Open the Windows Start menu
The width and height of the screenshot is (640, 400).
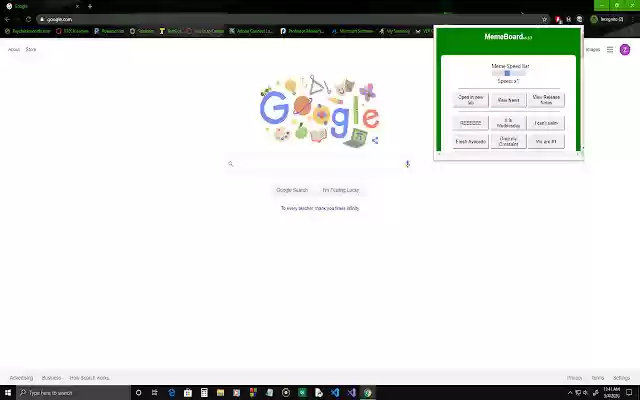point(8,393)
